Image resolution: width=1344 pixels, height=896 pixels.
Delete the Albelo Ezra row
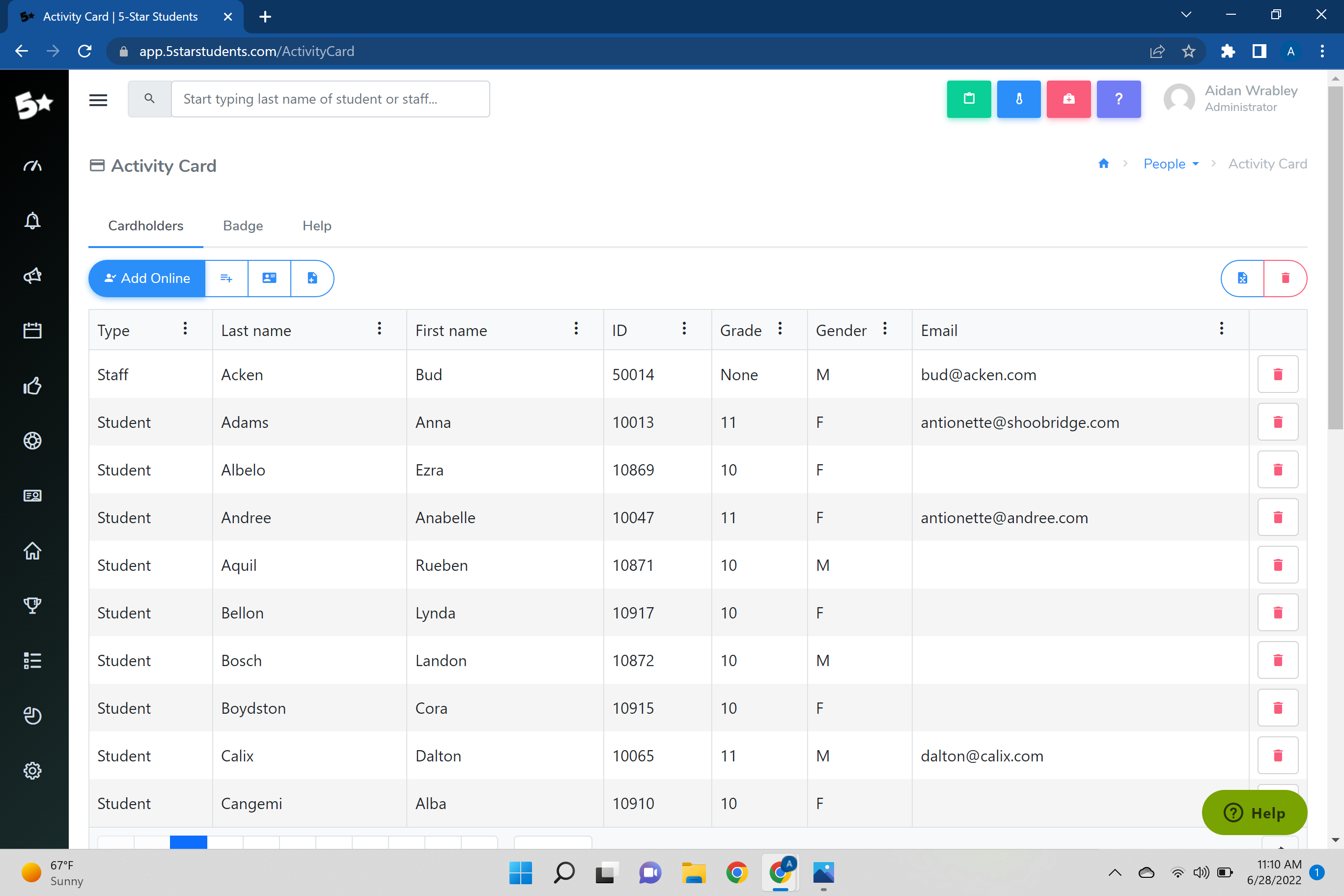click(1278, 470)
